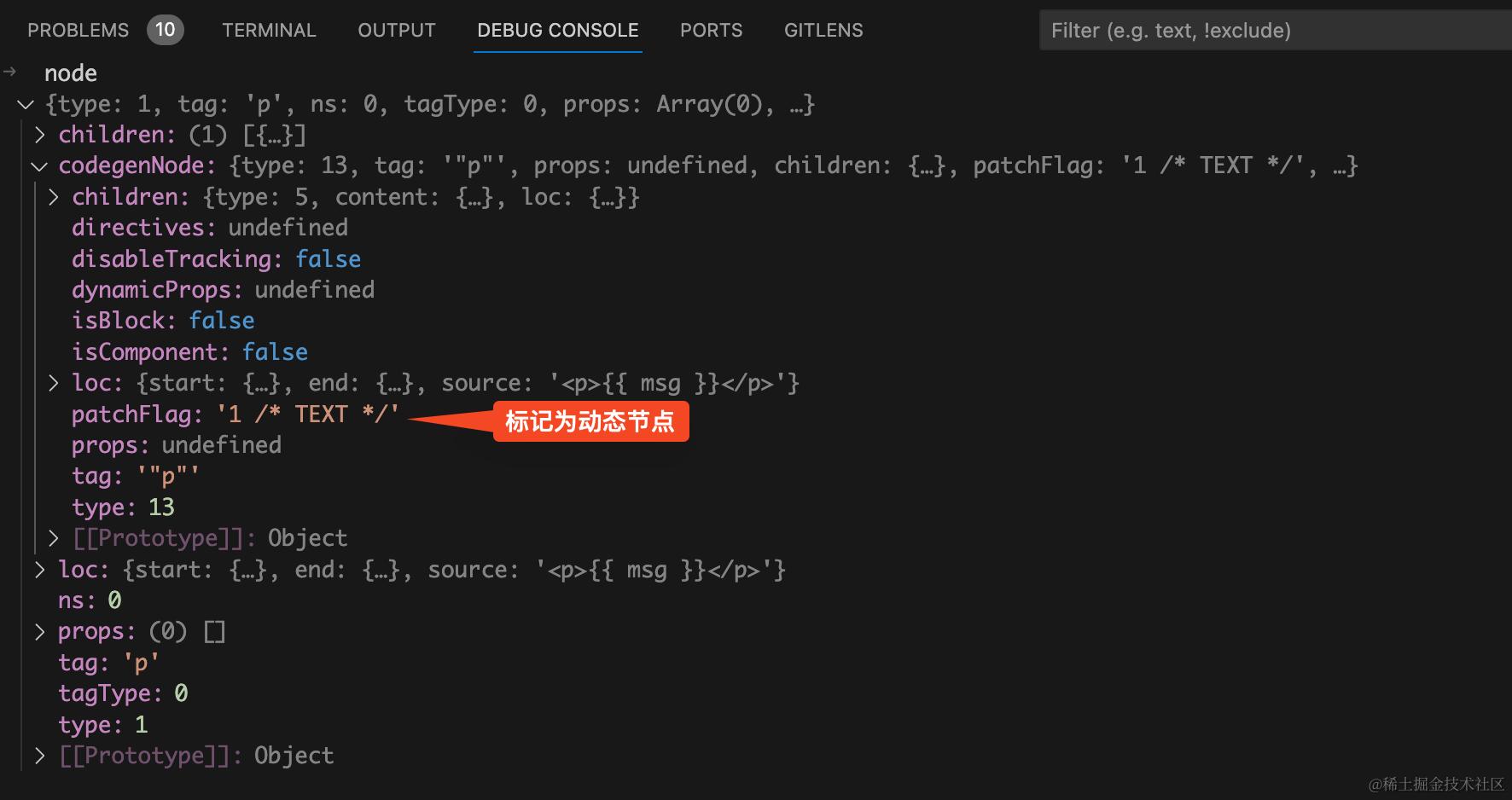The width and height of the screenshot is (1512, 800).
Task: Expand the props array of node
Action: click(x=39, y=631)
